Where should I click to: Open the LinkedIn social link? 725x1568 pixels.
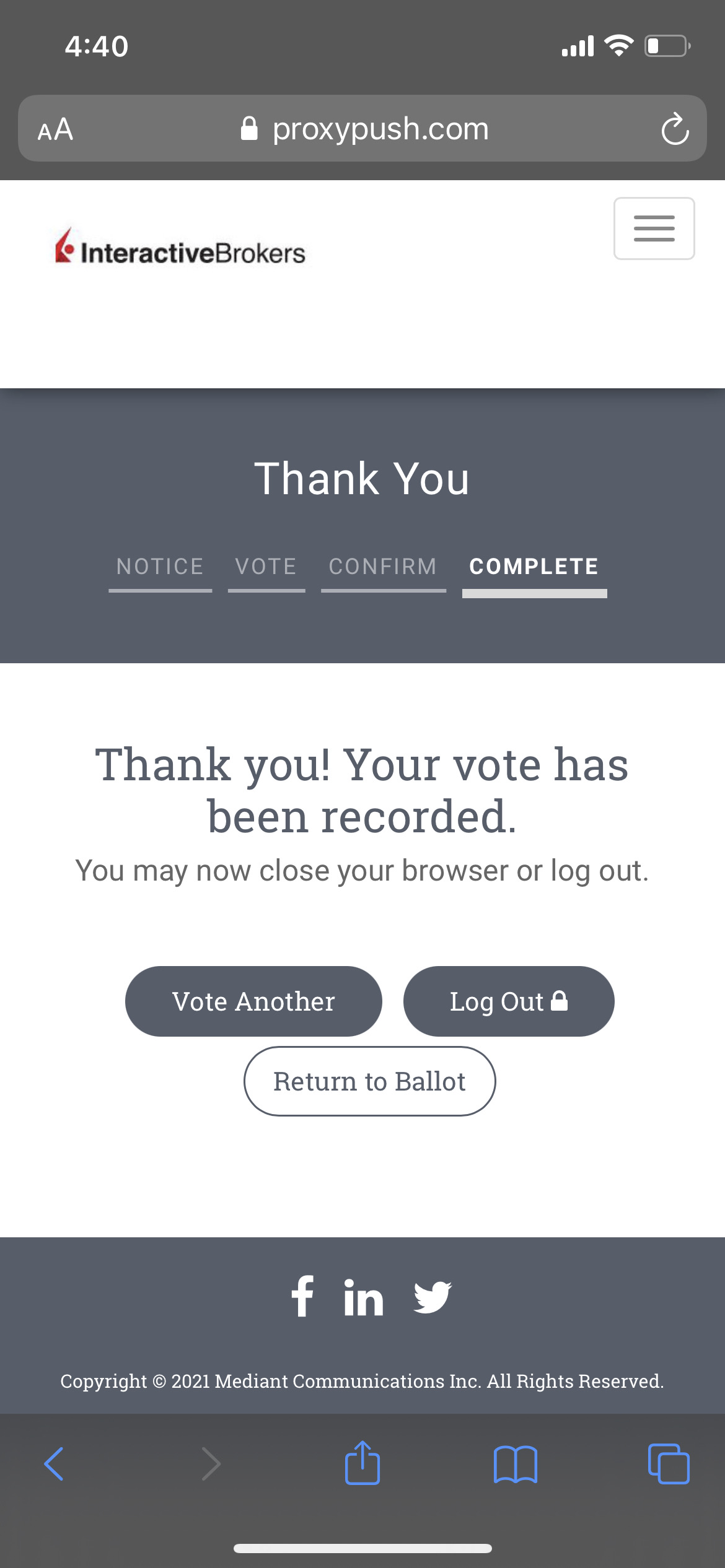tap(364, 1297)
